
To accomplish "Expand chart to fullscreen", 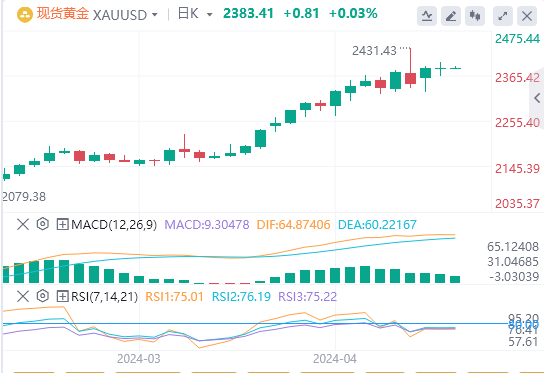I will point(503,16).
